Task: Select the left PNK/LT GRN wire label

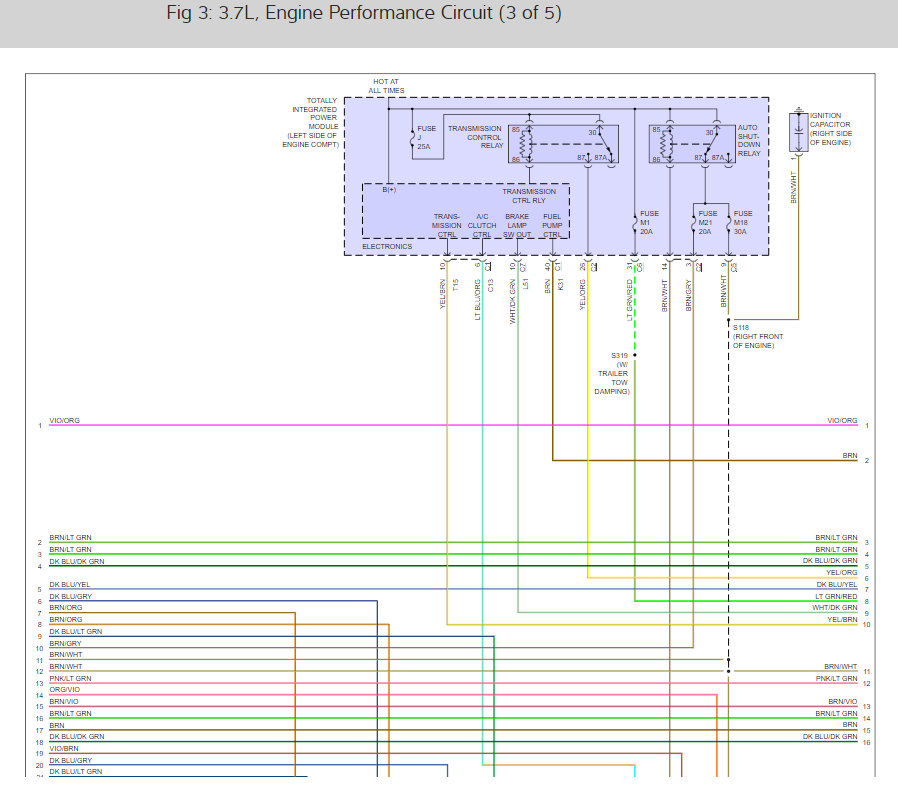Action: click(70, 678)
